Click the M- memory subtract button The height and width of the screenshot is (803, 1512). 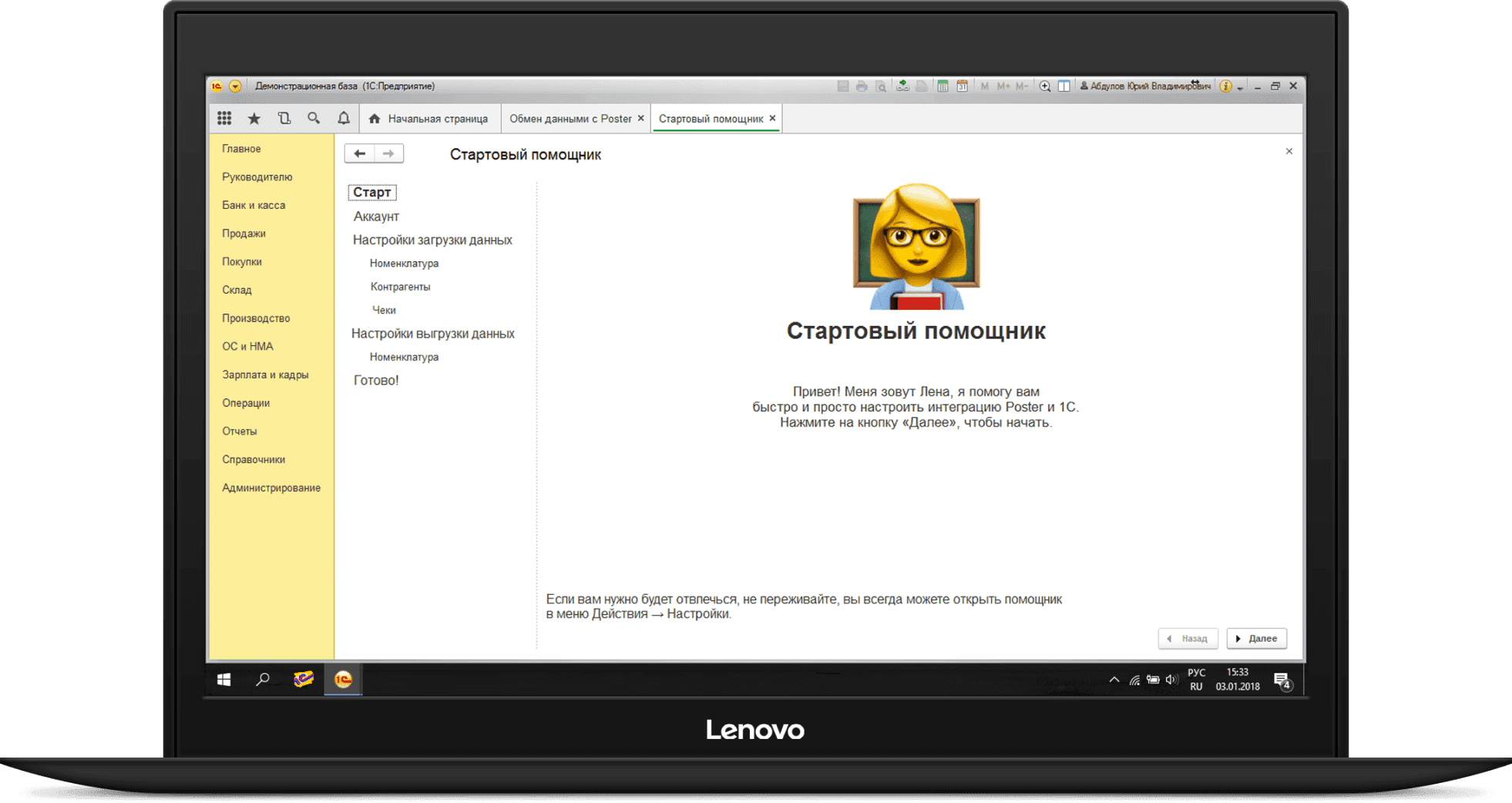1021,86
